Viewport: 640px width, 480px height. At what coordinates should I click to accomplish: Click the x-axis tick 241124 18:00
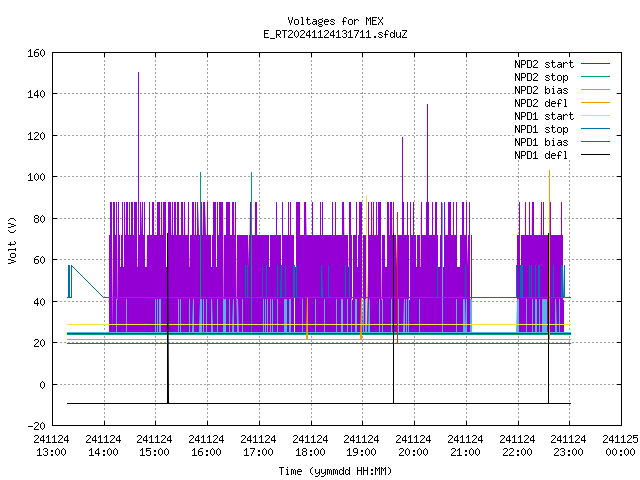(x=310, y=446)
